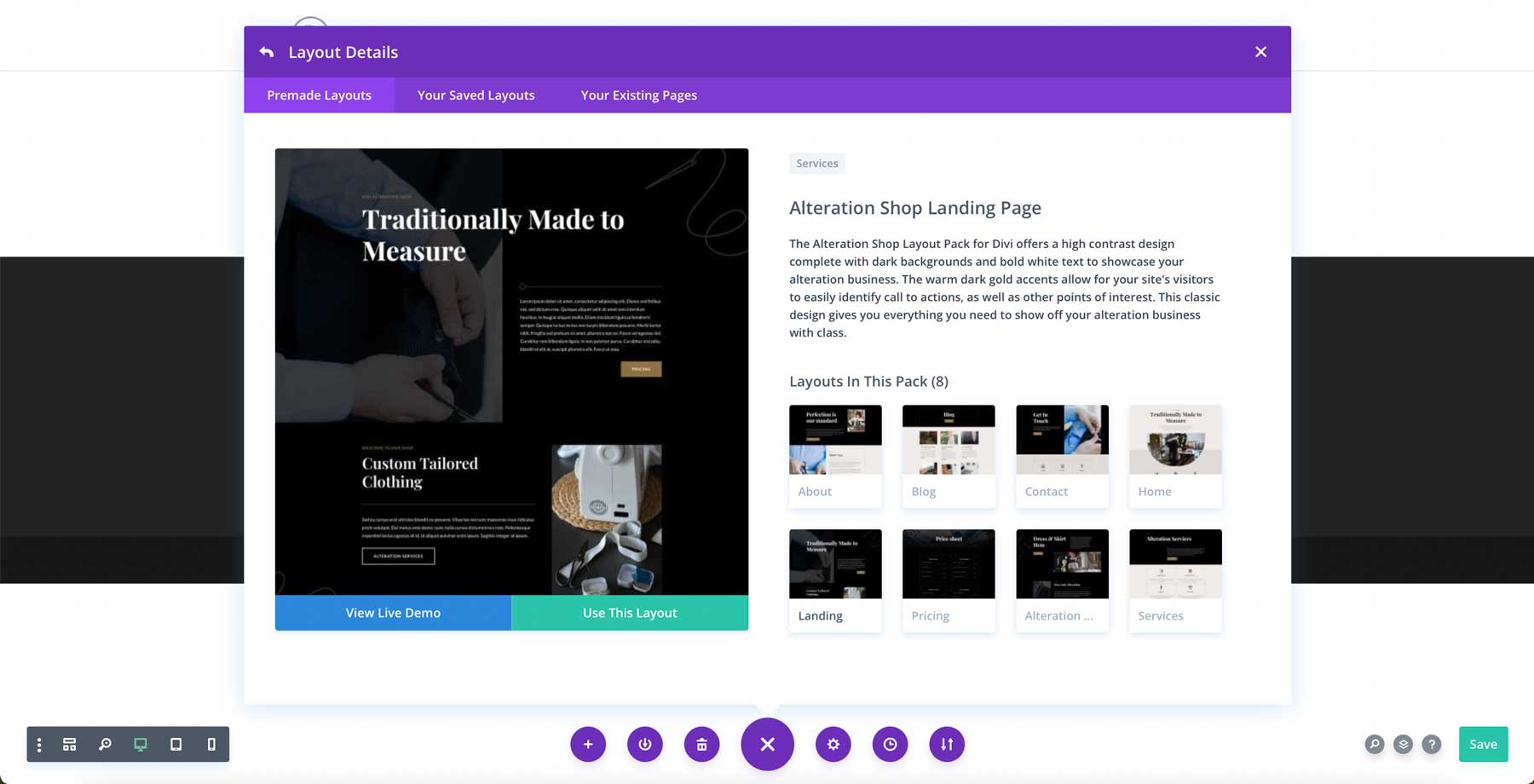Open the Your Existing Pages tab
Image resolution: width=1534 pixels, height=784 pixels.
tap(638, 95)
